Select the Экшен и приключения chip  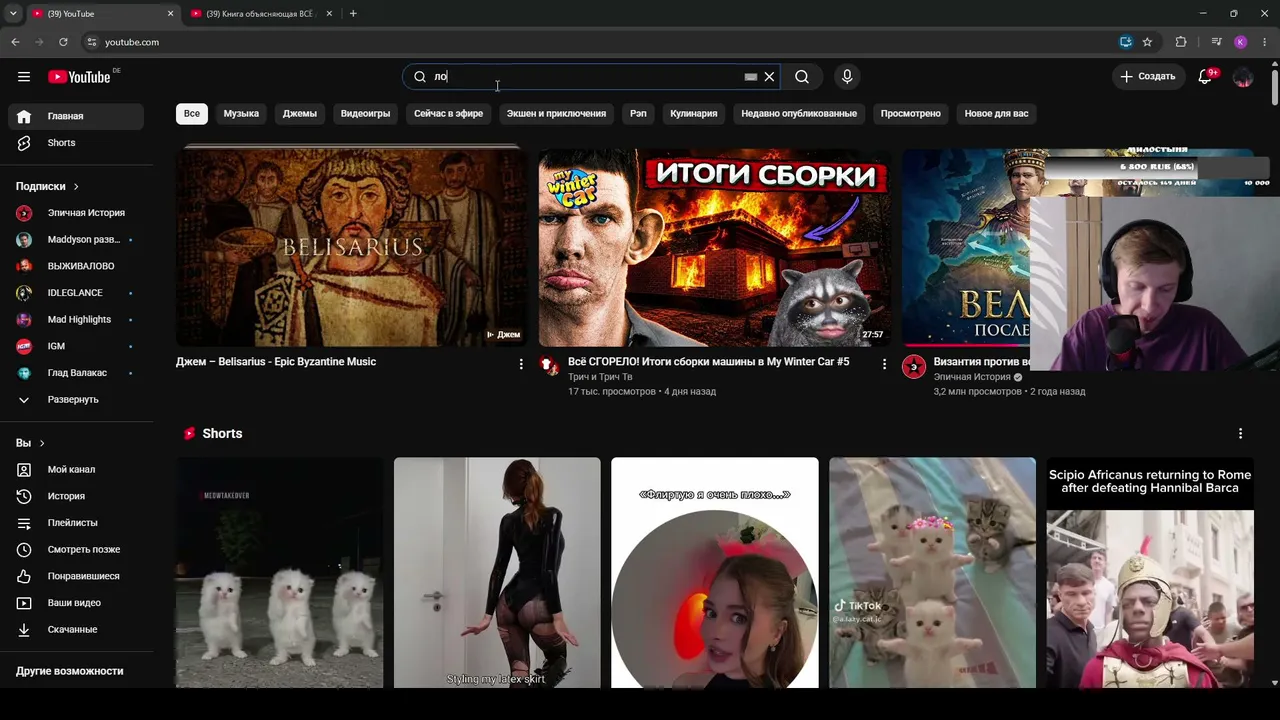click(x=556, y=114)
